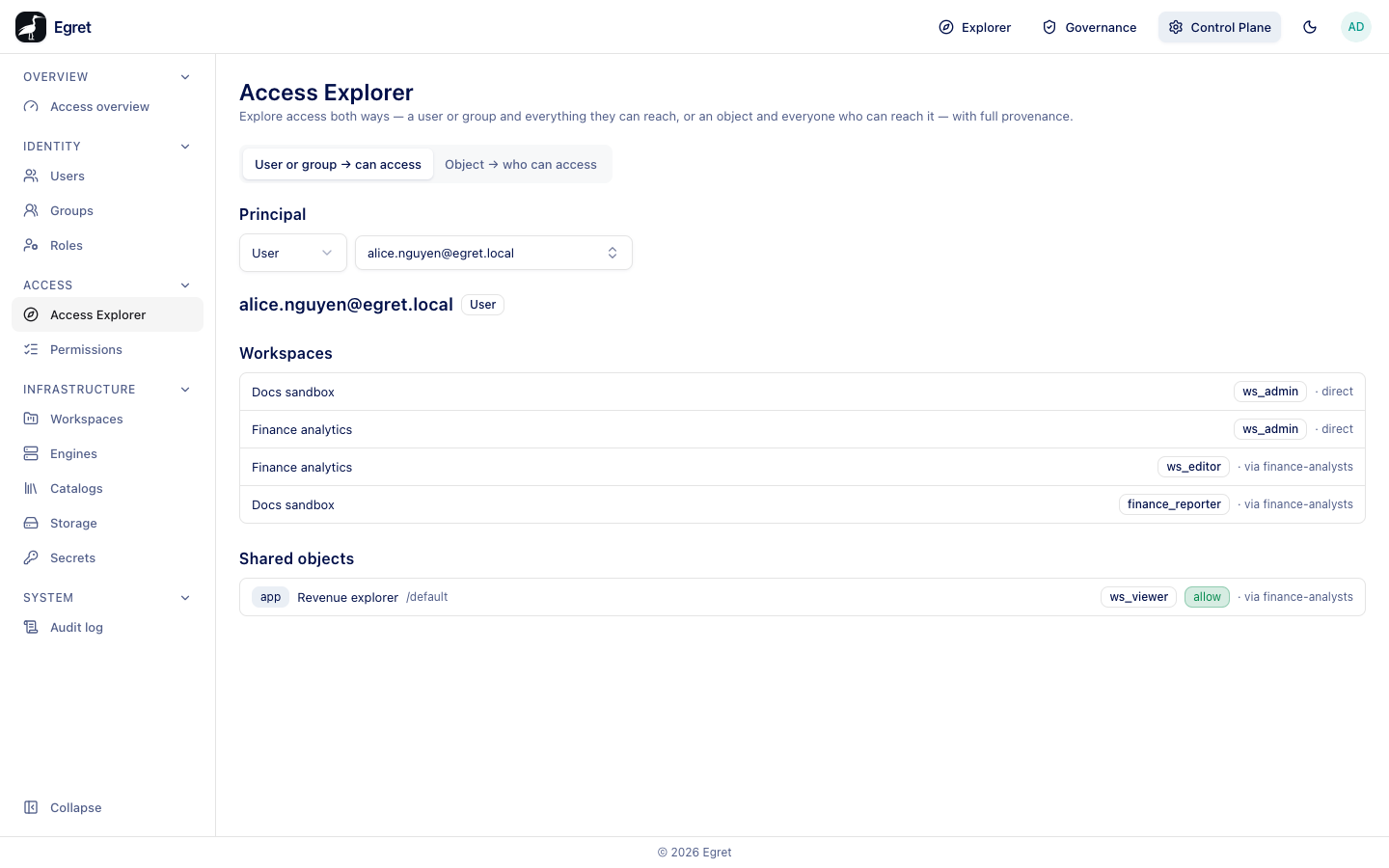The width and height of the screenshot is (1389, 868).
Task: Click the Engines server icon
Action: [x=31, y=454]
